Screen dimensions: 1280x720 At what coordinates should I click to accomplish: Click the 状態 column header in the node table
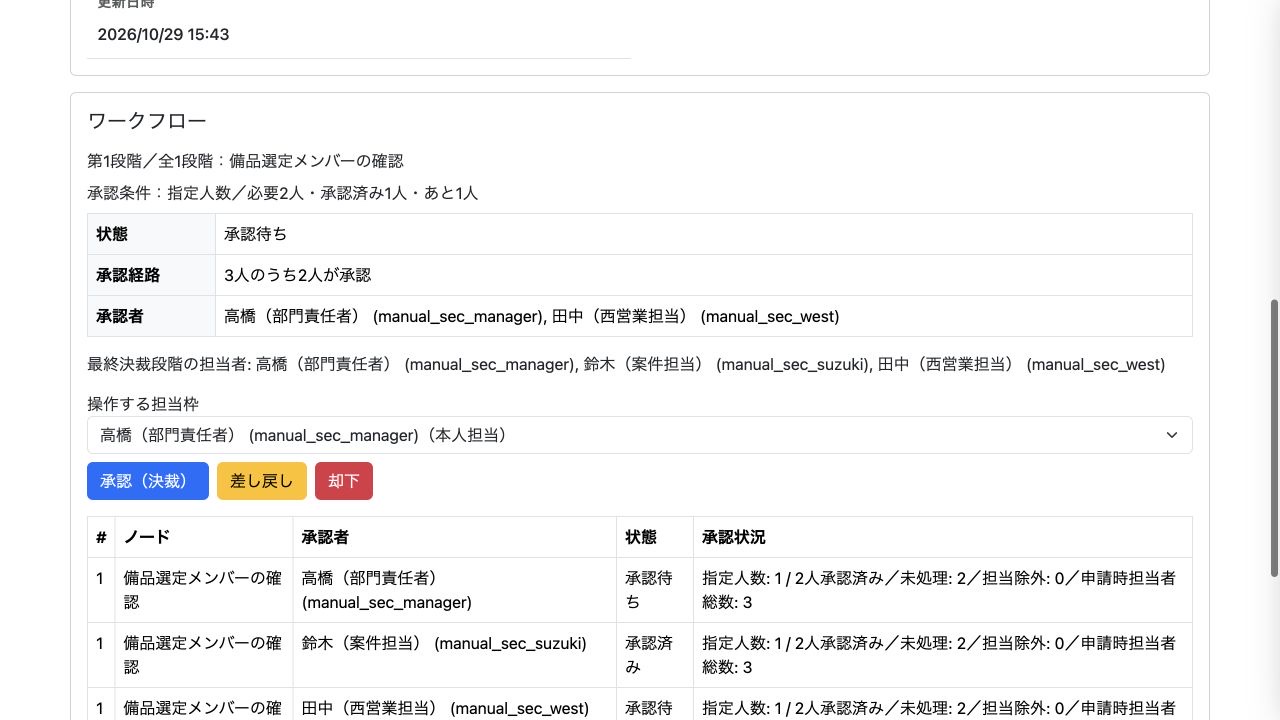[655, 537]
